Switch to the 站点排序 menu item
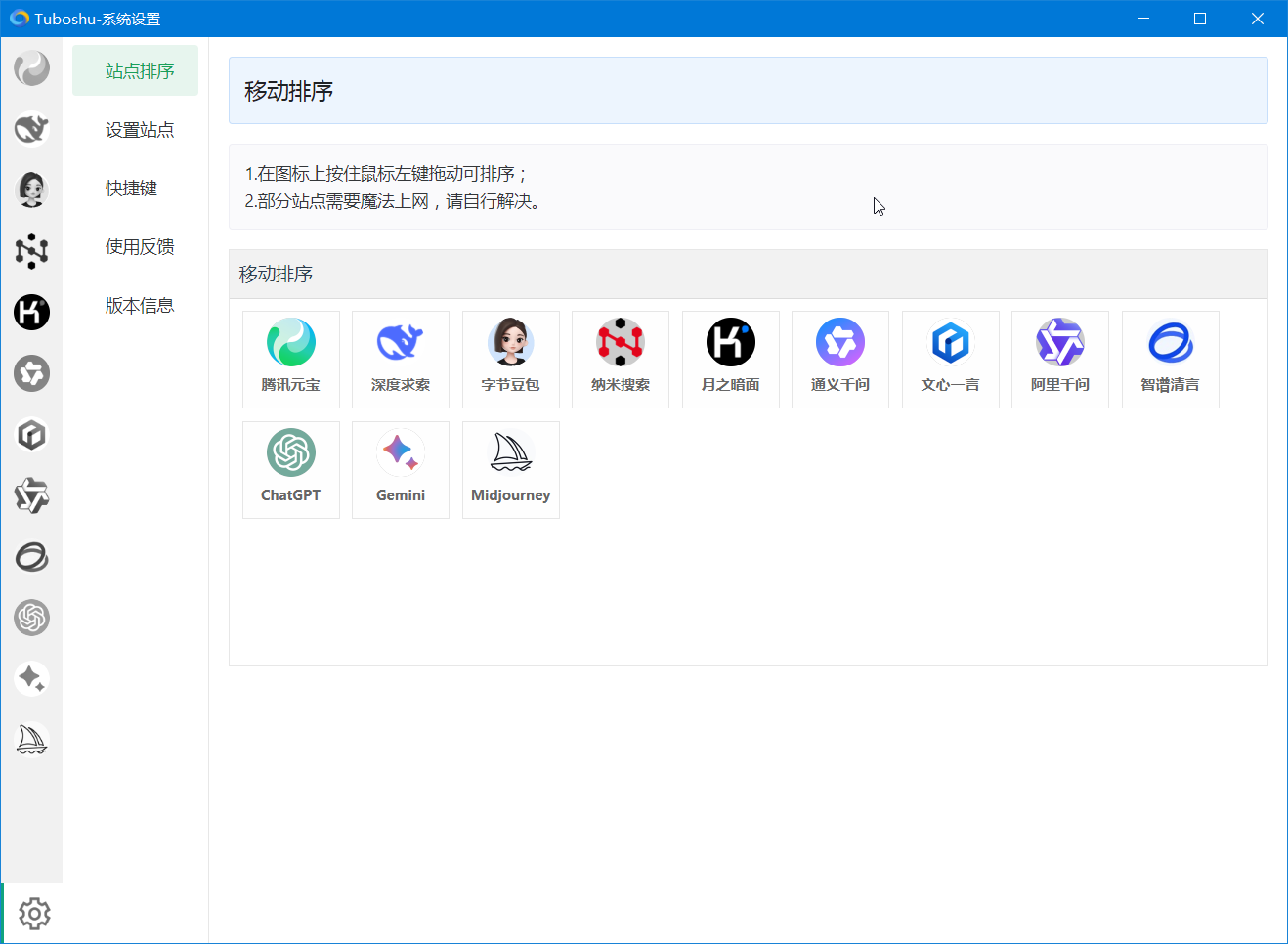The width and height of the screenshot is (1288, 944). click(x=135, y=70)
